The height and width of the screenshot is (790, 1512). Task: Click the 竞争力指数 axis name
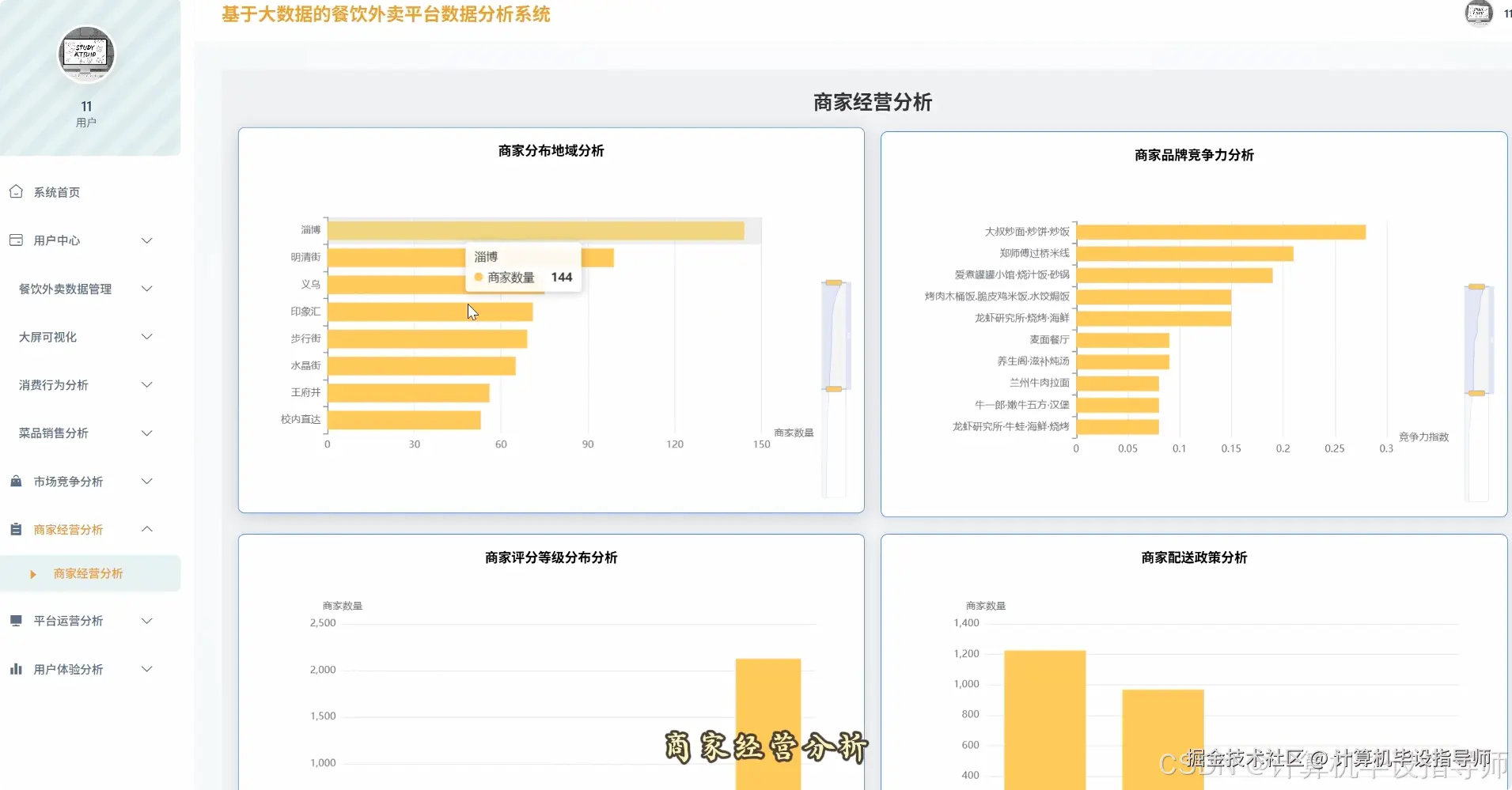tap(1423, 437)
